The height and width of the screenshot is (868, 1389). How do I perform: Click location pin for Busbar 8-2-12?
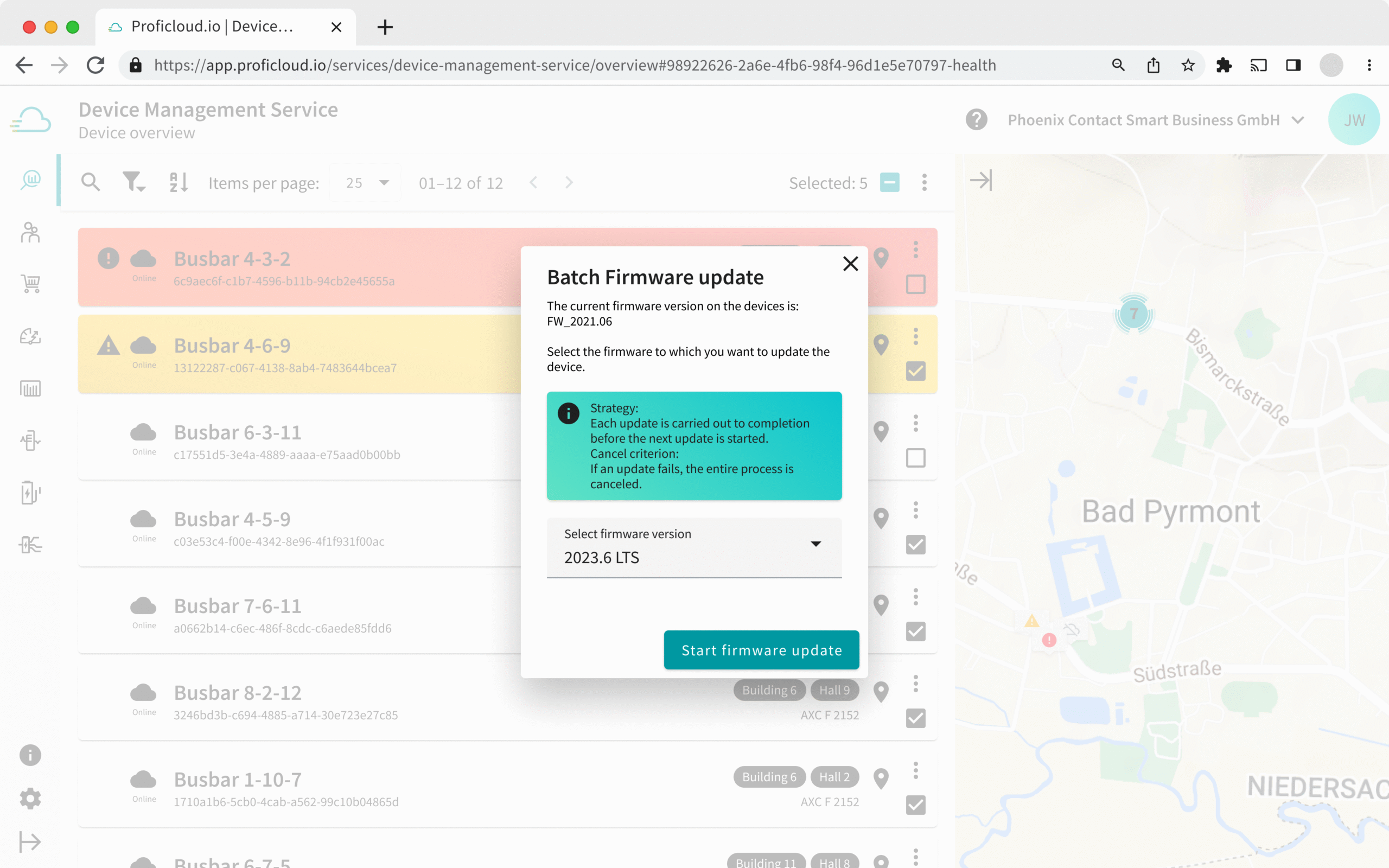(x=881, y=691)
